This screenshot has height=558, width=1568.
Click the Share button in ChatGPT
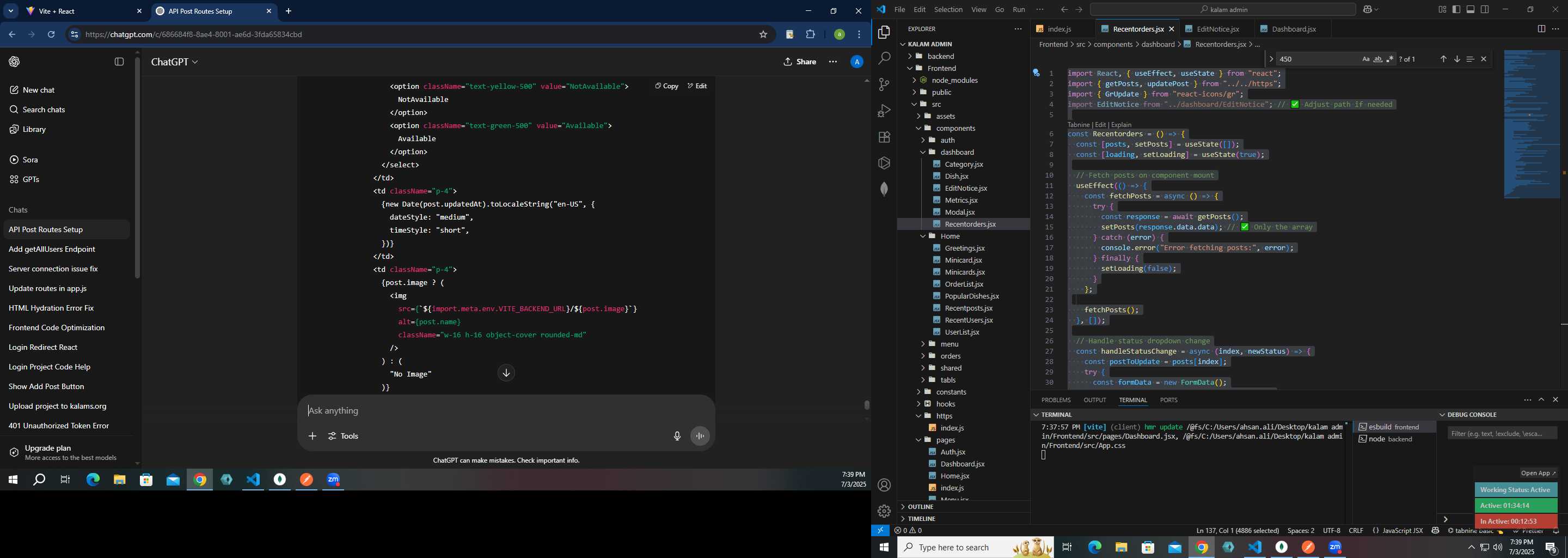click(x=800, y=62)
